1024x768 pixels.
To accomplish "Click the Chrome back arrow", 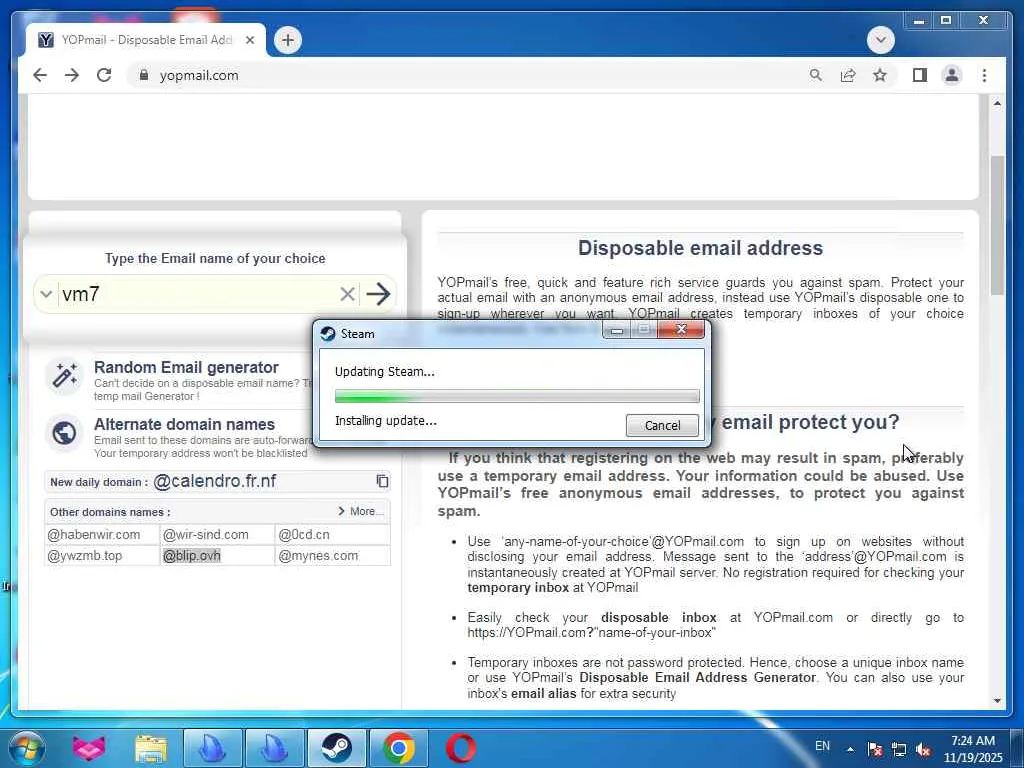I will pyautogui.click(x=40, y=75).
